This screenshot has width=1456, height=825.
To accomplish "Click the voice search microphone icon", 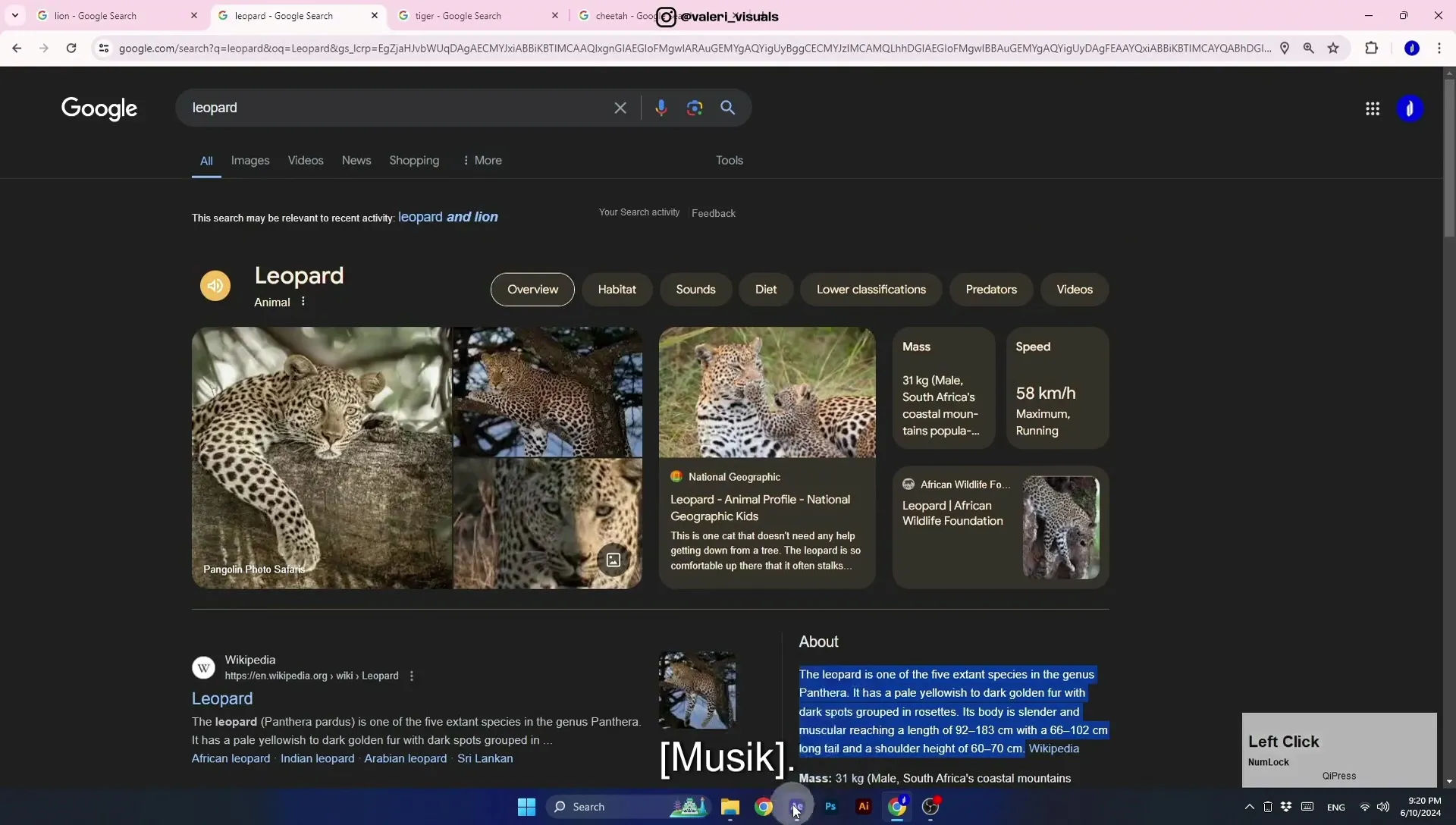I will tap(661, 108).
